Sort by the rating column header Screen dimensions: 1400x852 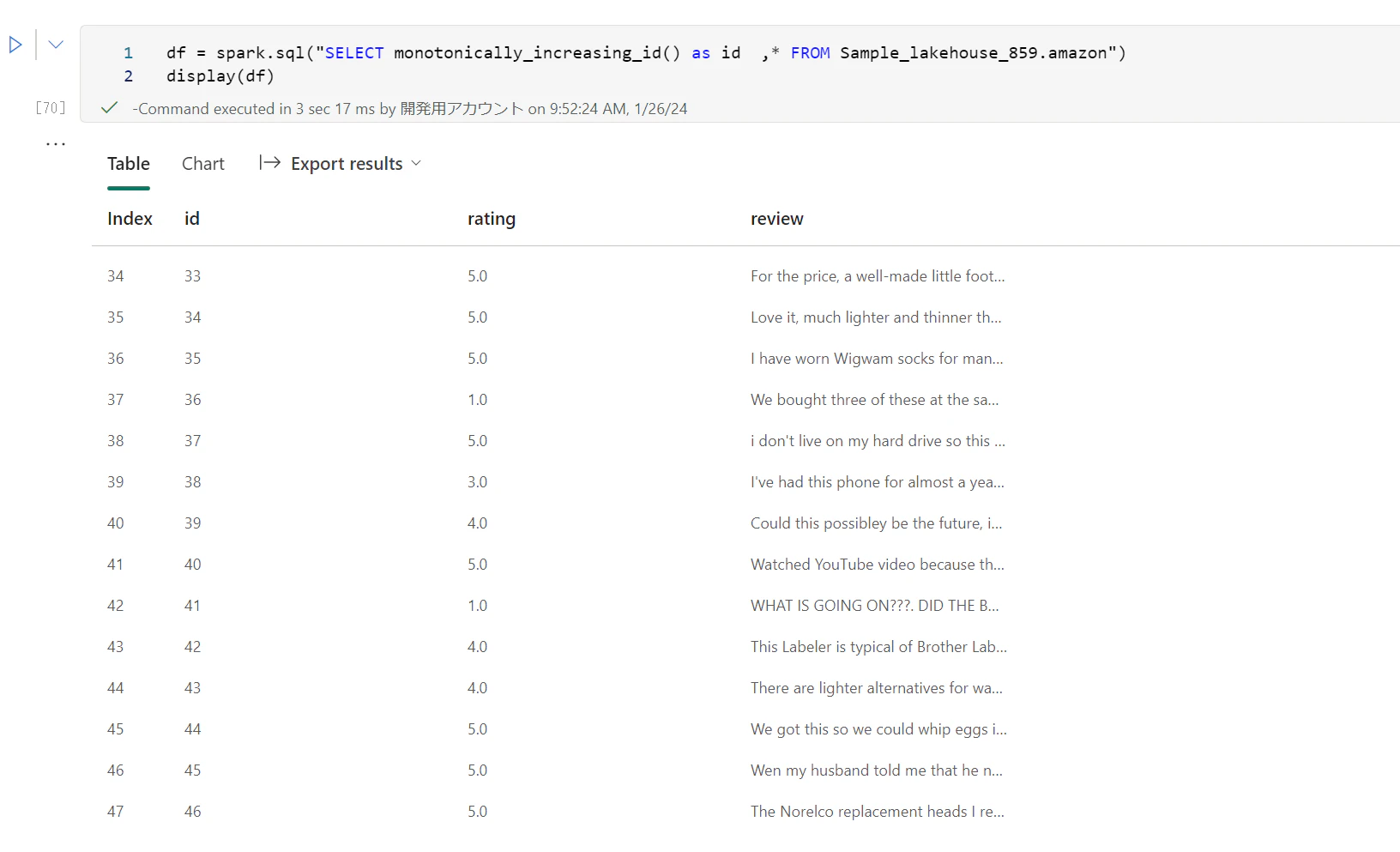tap(492, 219)
